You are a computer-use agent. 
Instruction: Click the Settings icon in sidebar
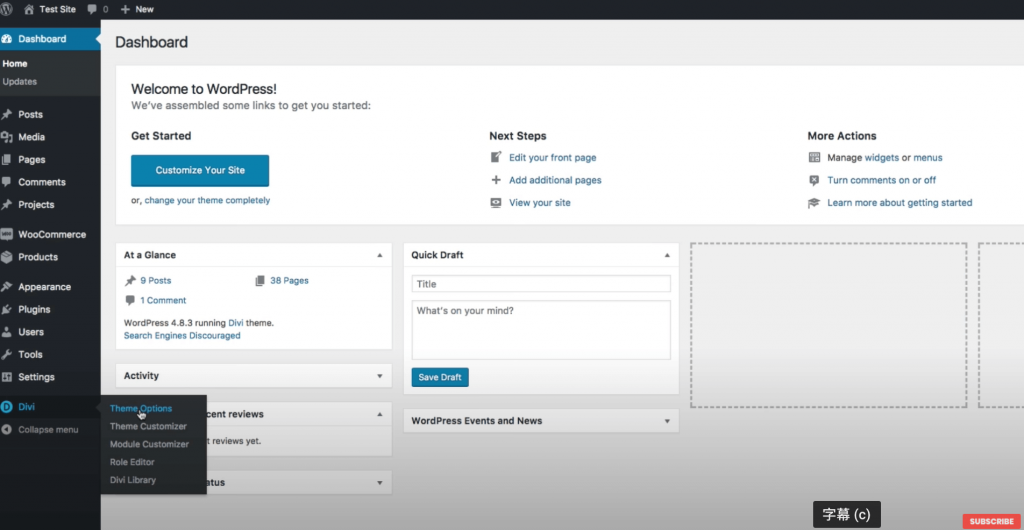click(7, 377)
